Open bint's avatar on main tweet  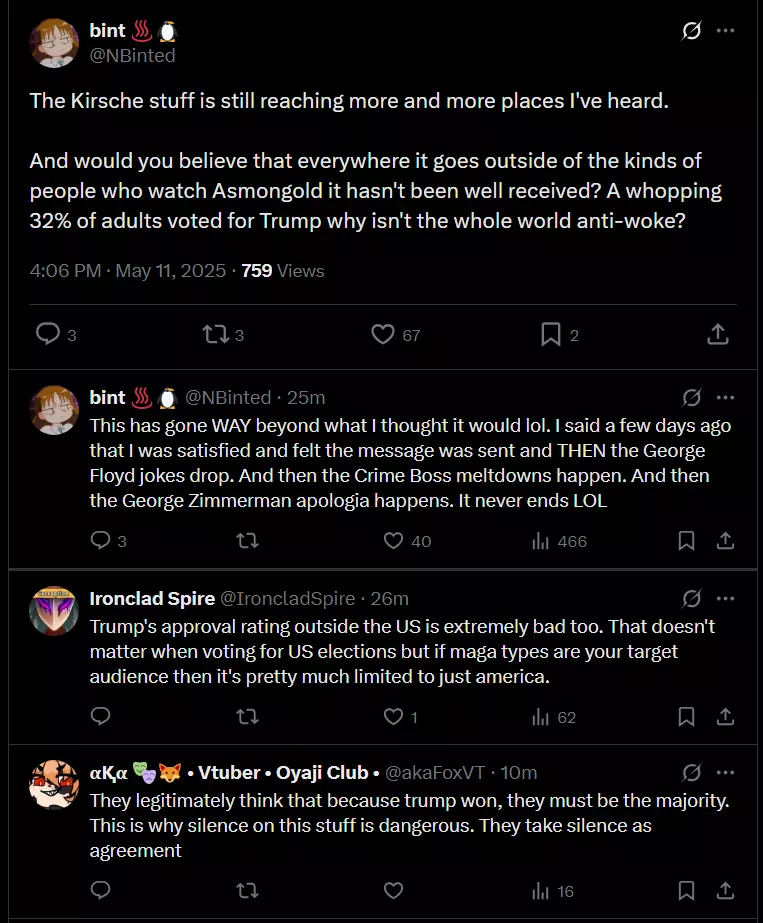click(x=54, y=43)
